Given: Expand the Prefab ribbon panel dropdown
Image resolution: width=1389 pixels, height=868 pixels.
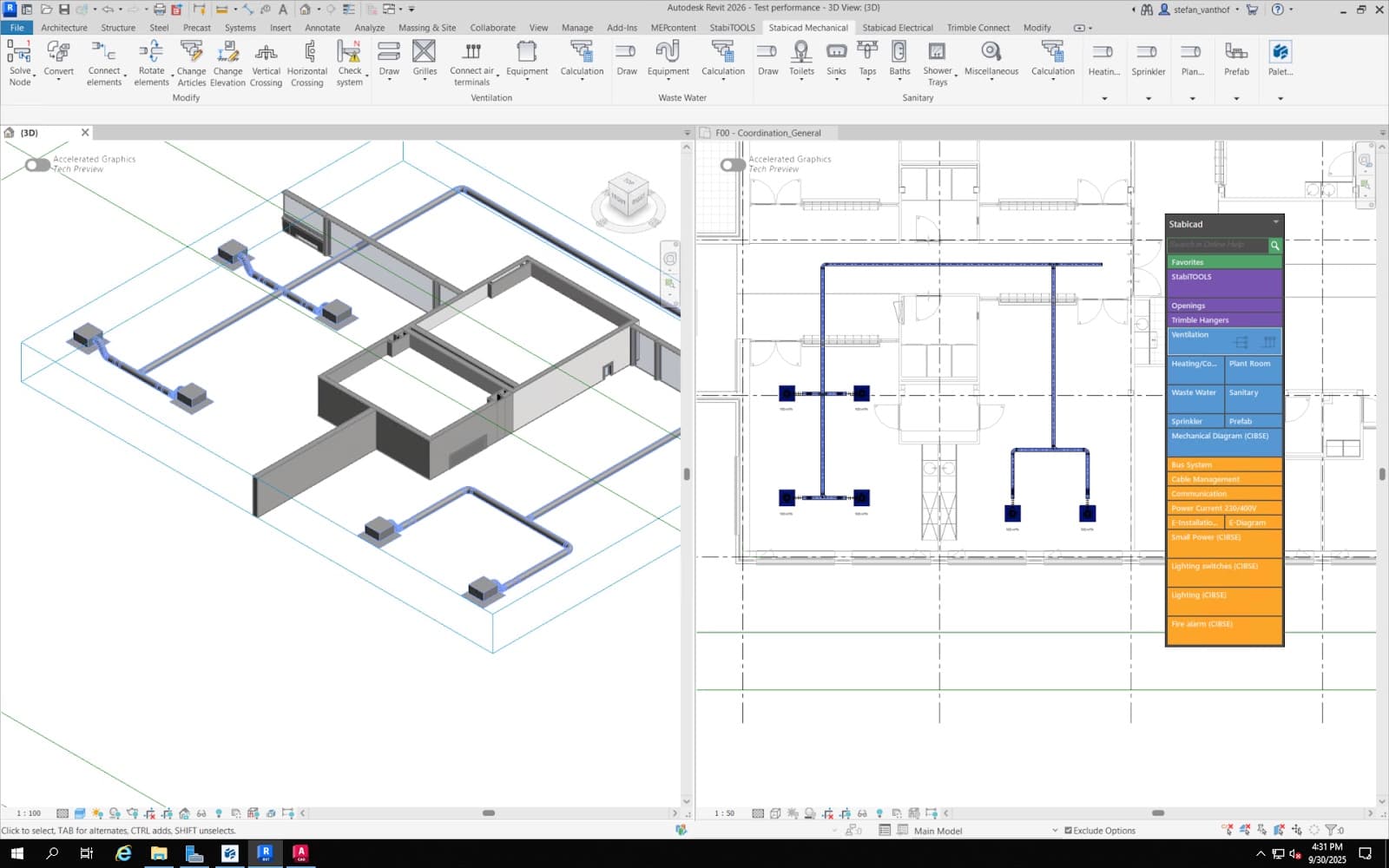Looking at the screenshot, I should 1236,99.
